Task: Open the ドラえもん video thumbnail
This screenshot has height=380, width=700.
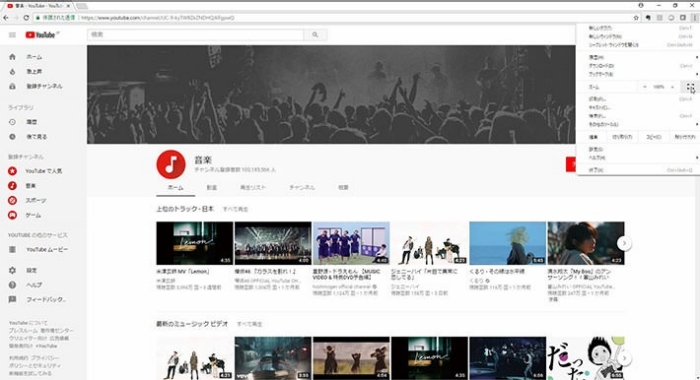Action: pos(351,243)
